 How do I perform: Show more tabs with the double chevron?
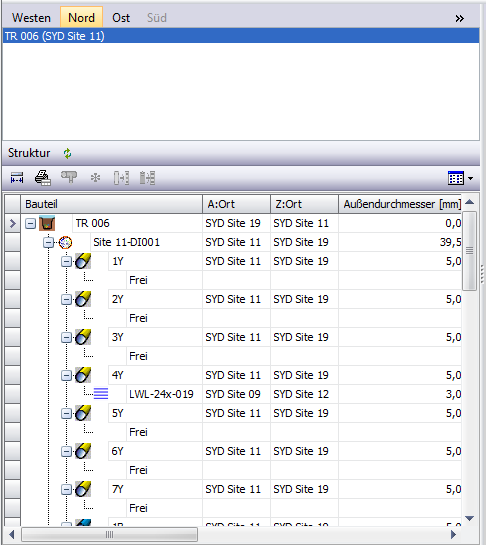(x=460, y=18)
